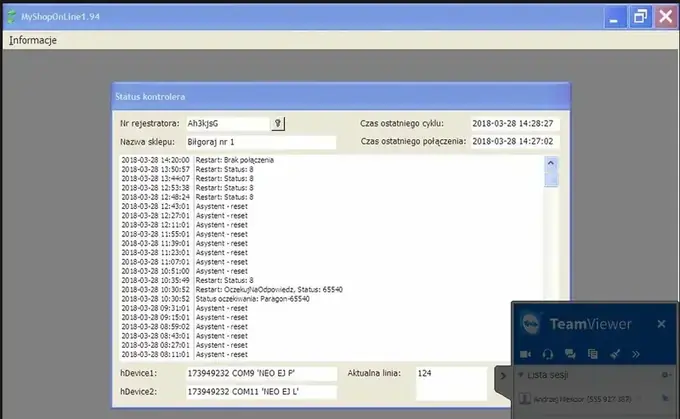
Task: Click the TeamViewer logo icon
Action: pos(530,324)
